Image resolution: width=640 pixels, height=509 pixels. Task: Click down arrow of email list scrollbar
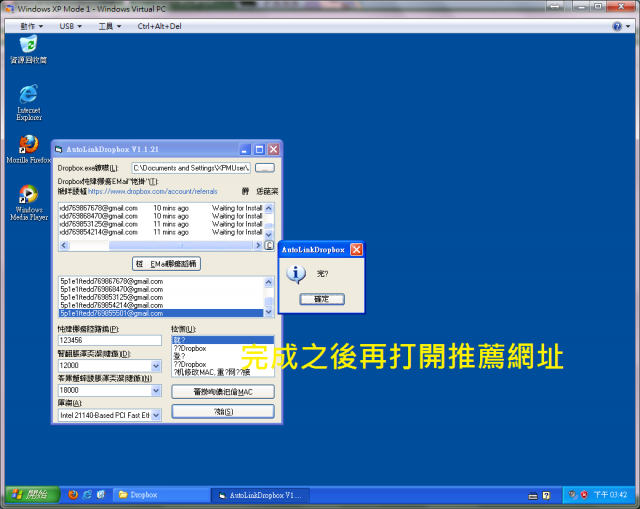tap(269, 312)
